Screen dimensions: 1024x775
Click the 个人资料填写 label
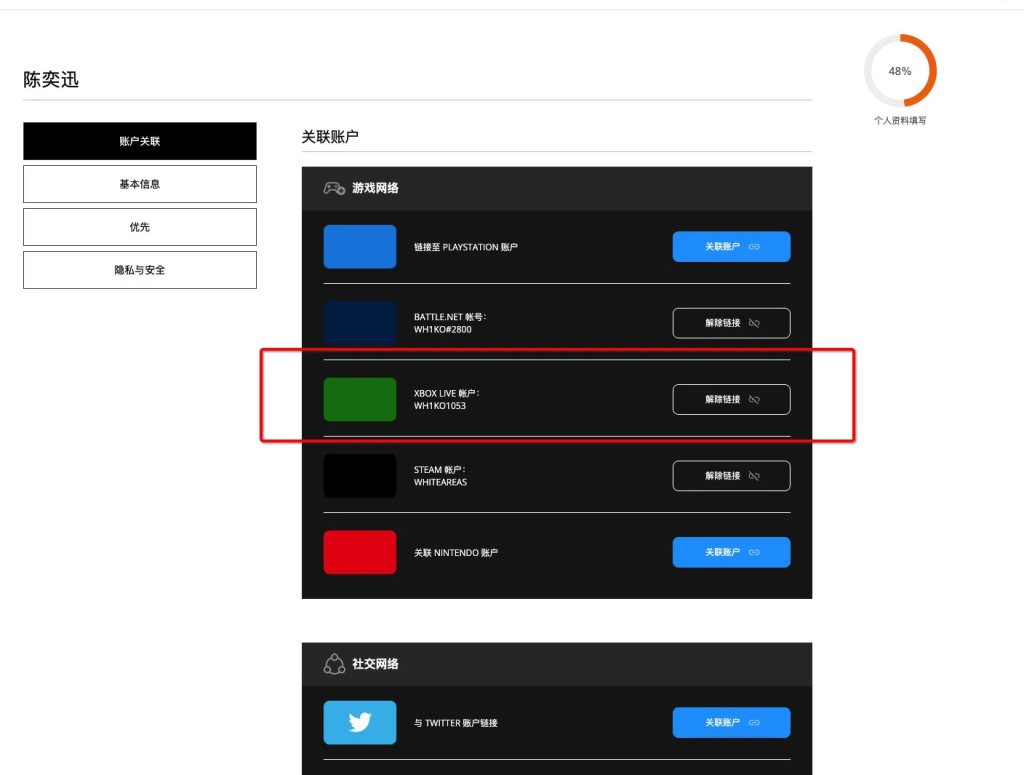900,120
